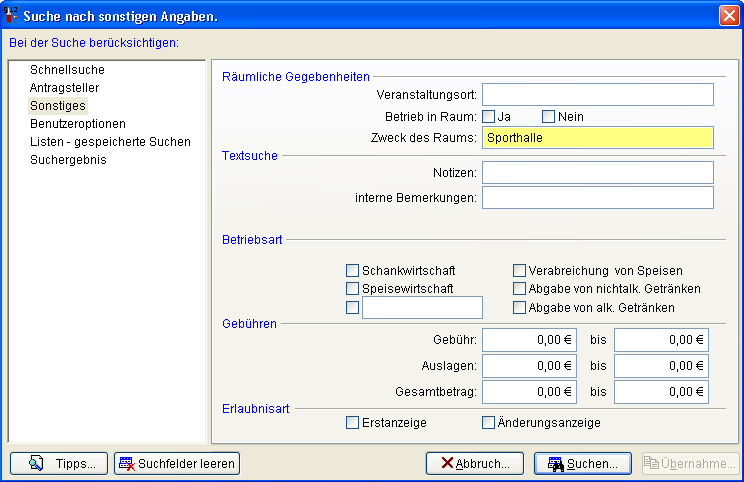Check Verabreichung von Speisen option
Viewport: 744px width, 482px height.
tap(520, 270)
